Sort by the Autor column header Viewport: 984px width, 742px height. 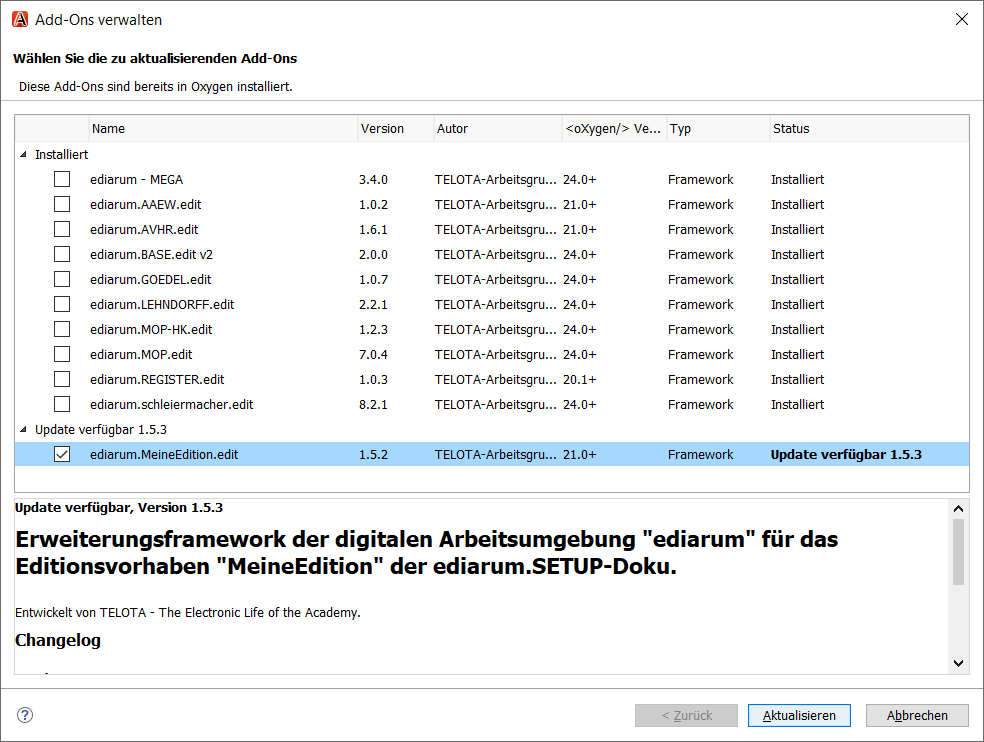click(x=498, y=129)
